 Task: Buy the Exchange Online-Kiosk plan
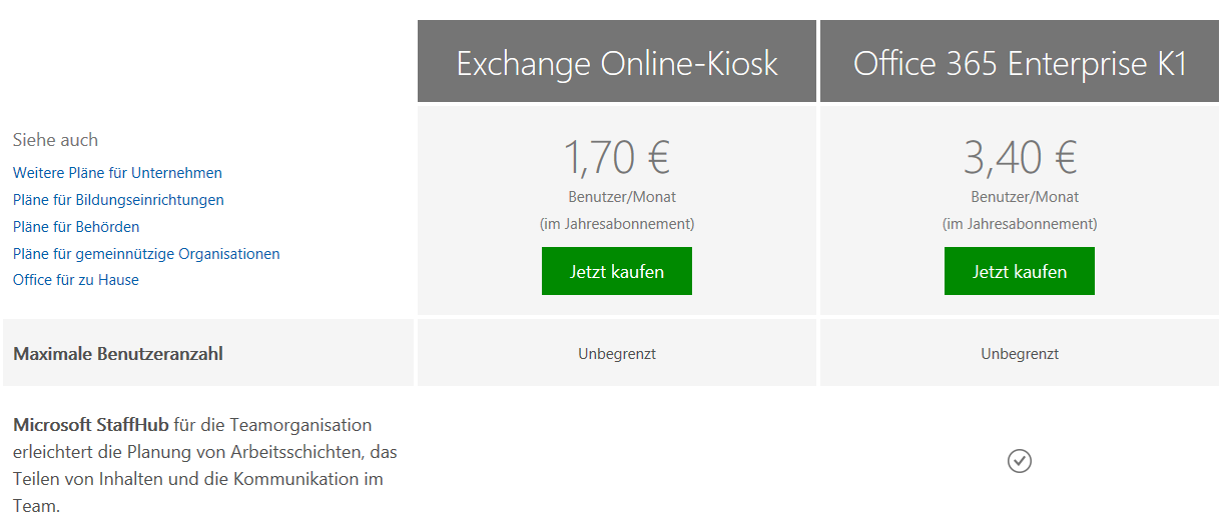point(616,272)
